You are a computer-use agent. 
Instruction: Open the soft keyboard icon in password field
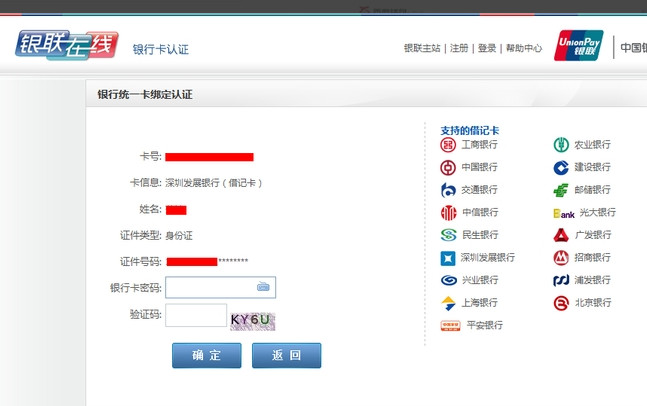(x=263, y=287)
